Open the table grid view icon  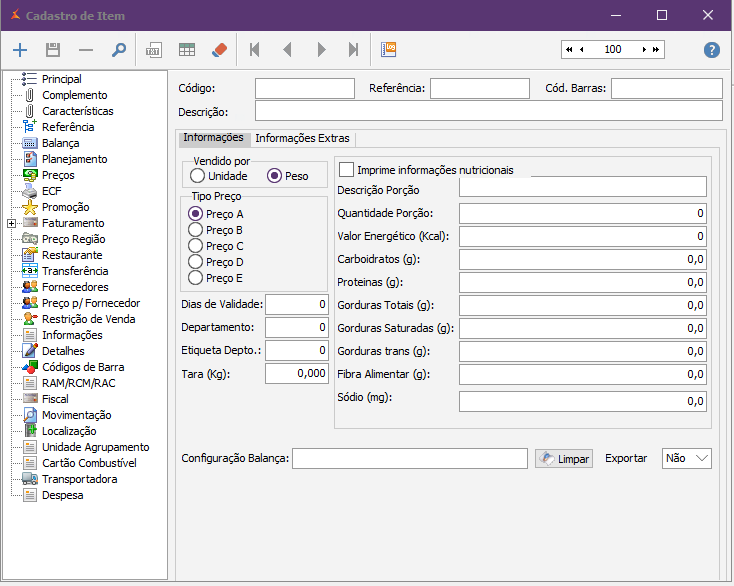pos(187,50)
